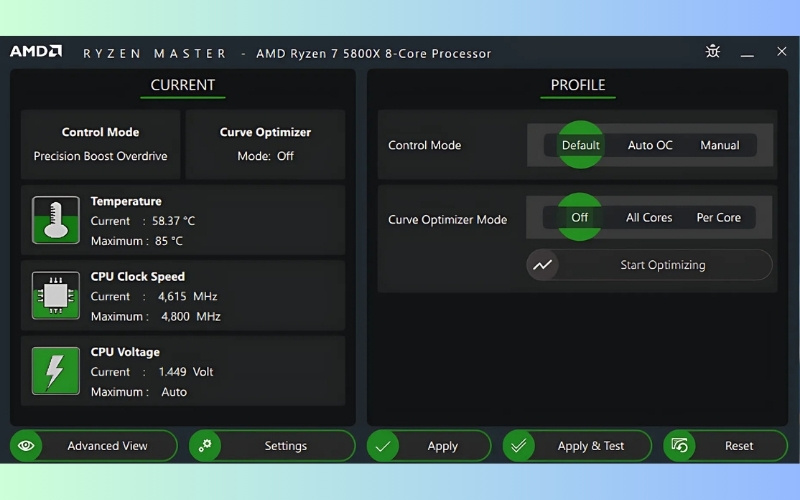Click the Start Optimizing button
The height and width of the screenshot is (500, 800).
coord(662,265)
